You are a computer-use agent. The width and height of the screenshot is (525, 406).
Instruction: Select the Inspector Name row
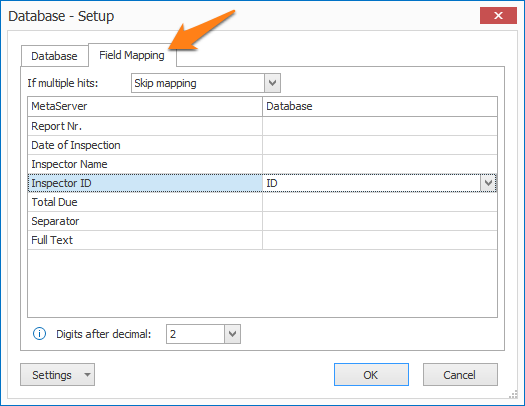262,164
